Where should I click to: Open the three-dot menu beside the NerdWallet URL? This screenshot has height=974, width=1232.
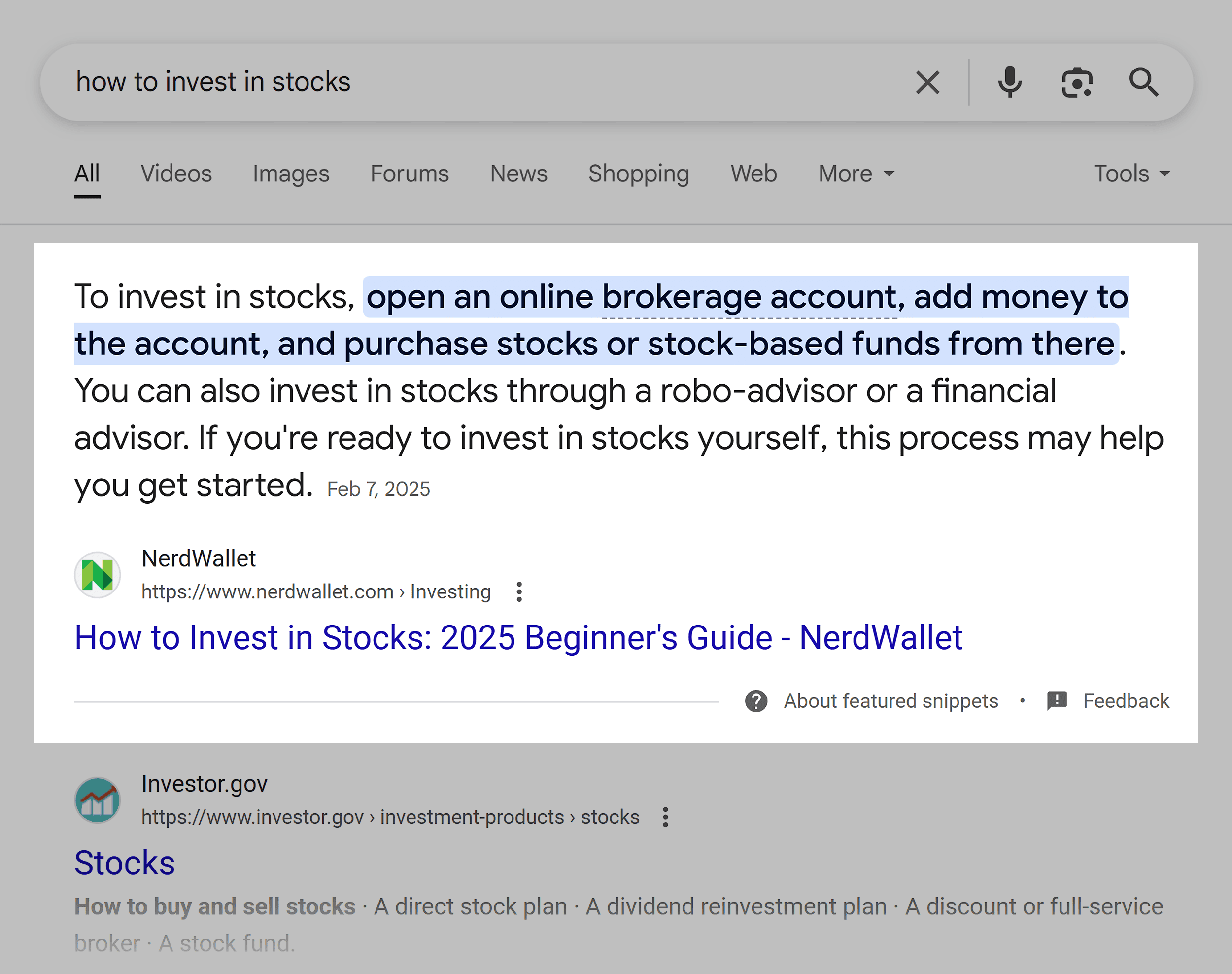point(519,592)
